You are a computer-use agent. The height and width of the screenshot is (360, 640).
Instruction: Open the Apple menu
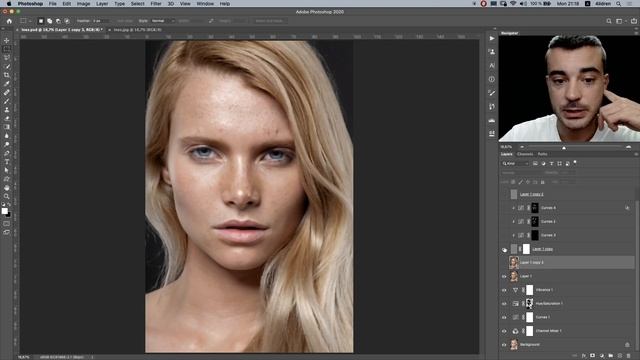click(x=9, y=4)
